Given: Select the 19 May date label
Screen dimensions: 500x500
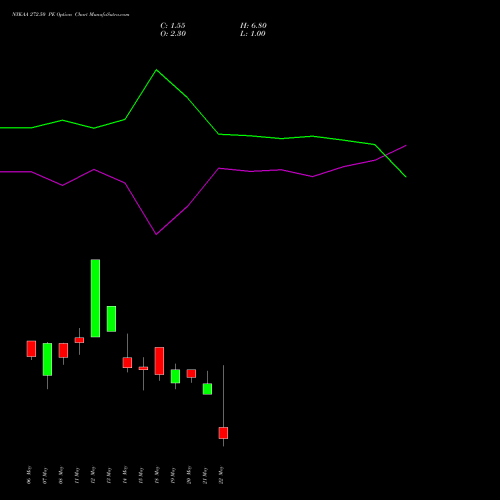Looking at the screenshot, I should click(x=173, y=475).
